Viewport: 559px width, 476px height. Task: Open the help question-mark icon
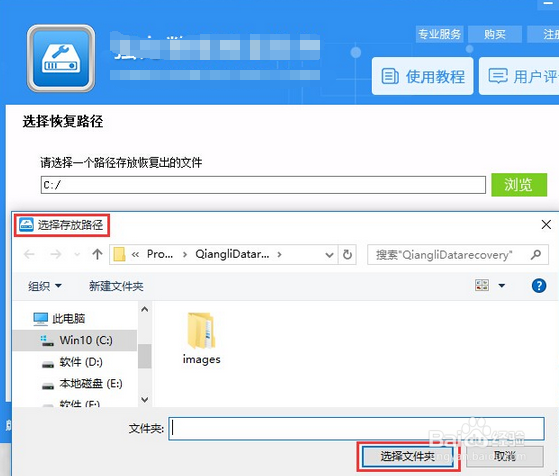point(539,286)
